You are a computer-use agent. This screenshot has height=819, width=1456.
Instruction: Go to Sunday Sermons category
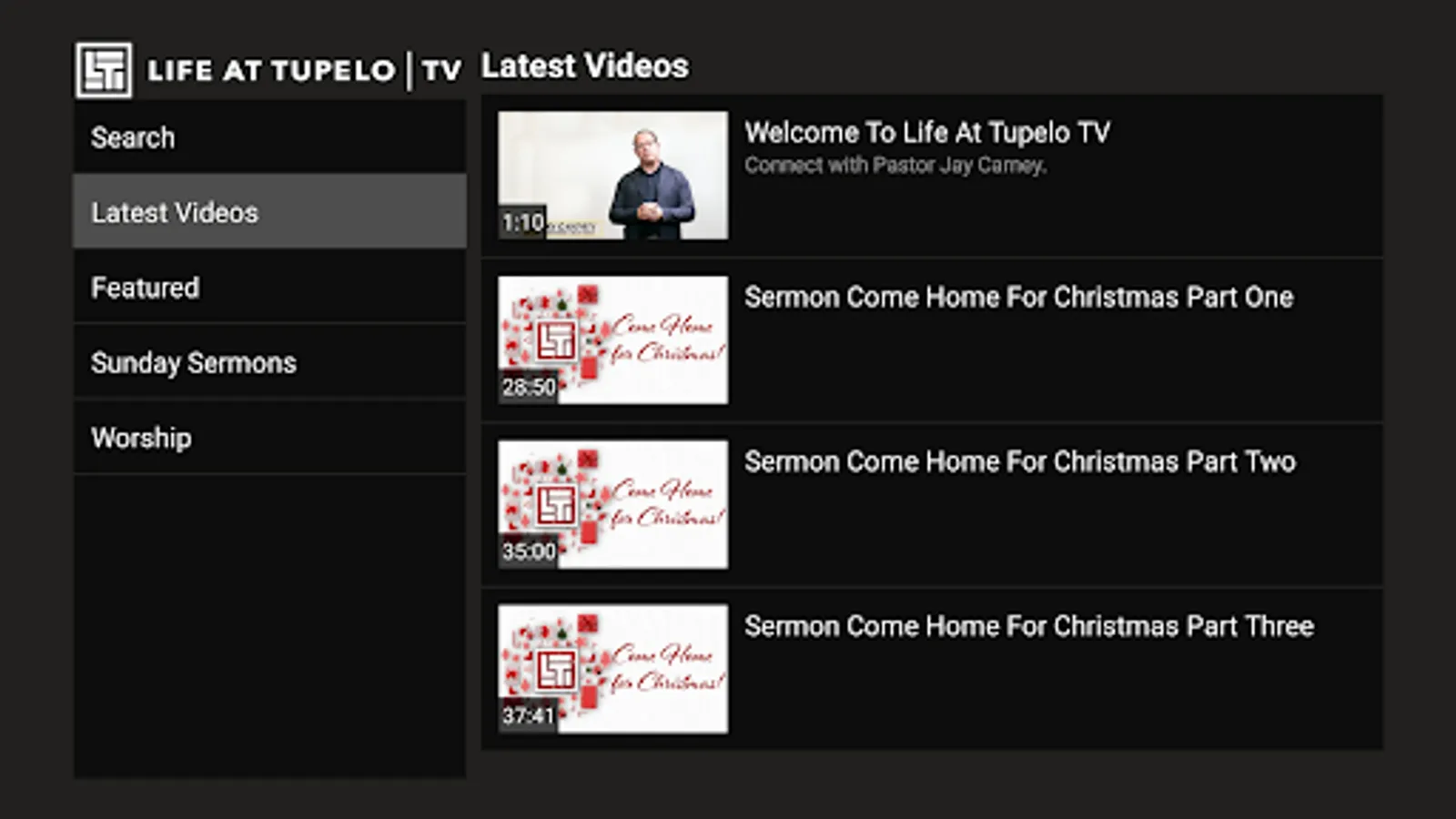(x=269, y=362)
